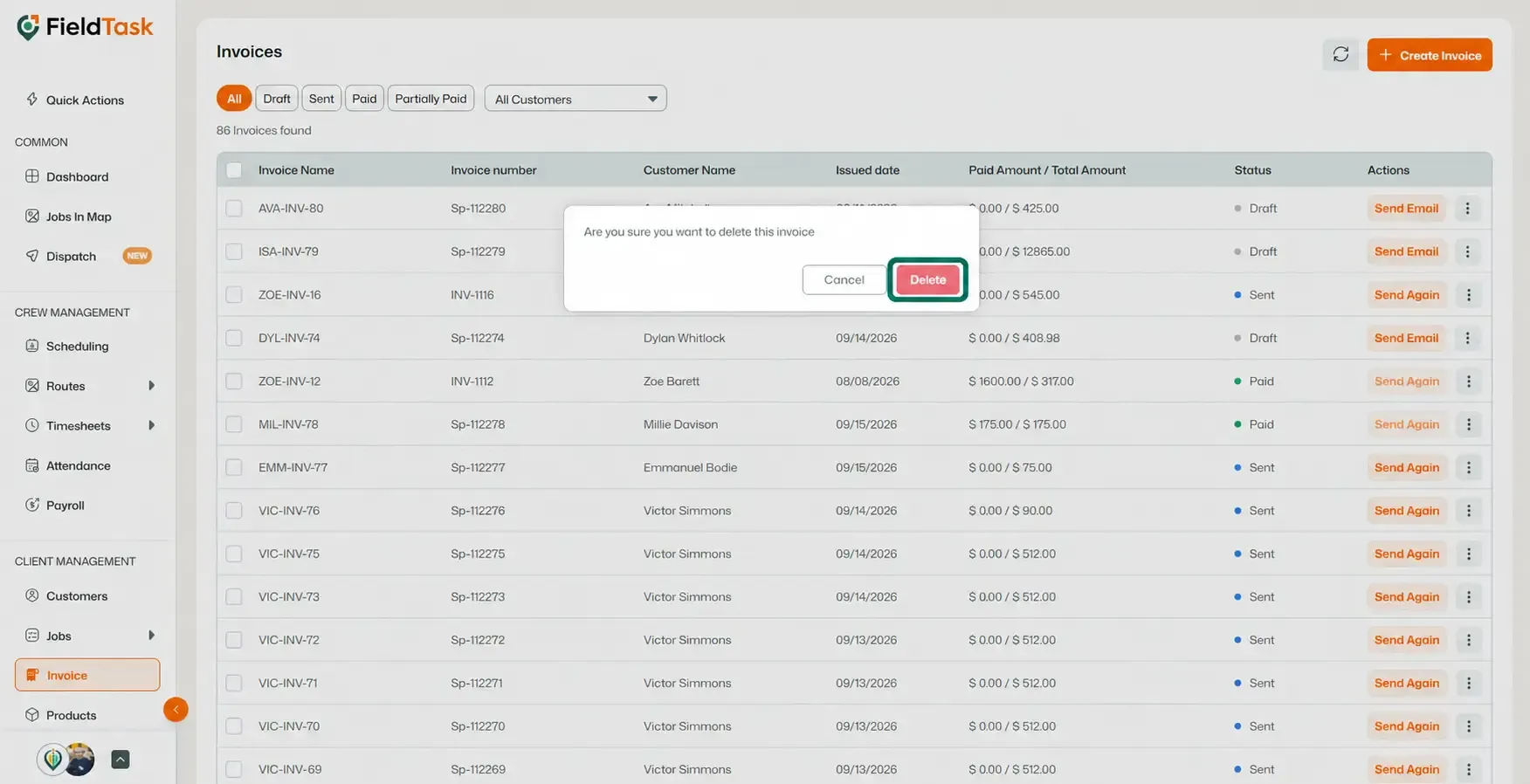
Task: Send Again for VIC-INV-72
Action: coord(1407,640)
